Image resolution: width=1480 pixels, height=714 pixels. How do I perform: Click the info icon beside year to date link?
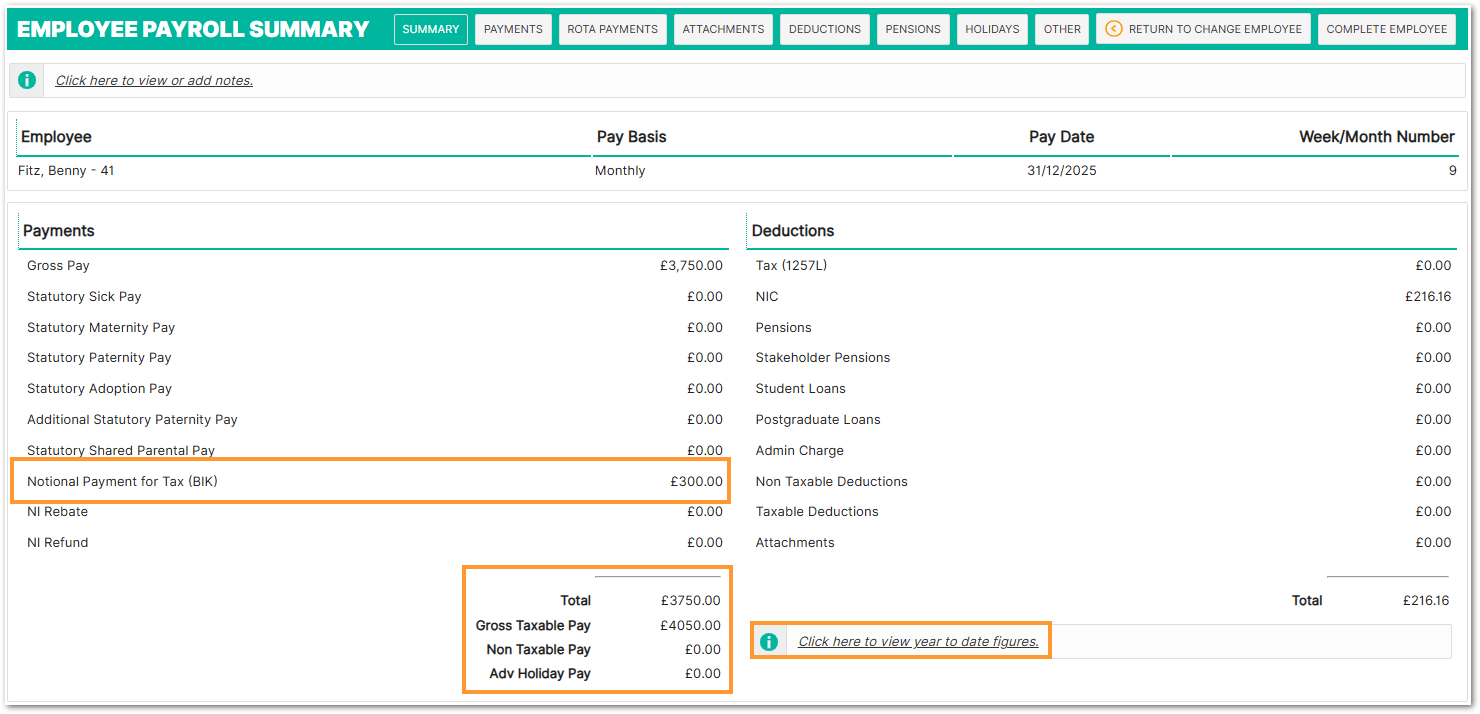tap(768, 642)
